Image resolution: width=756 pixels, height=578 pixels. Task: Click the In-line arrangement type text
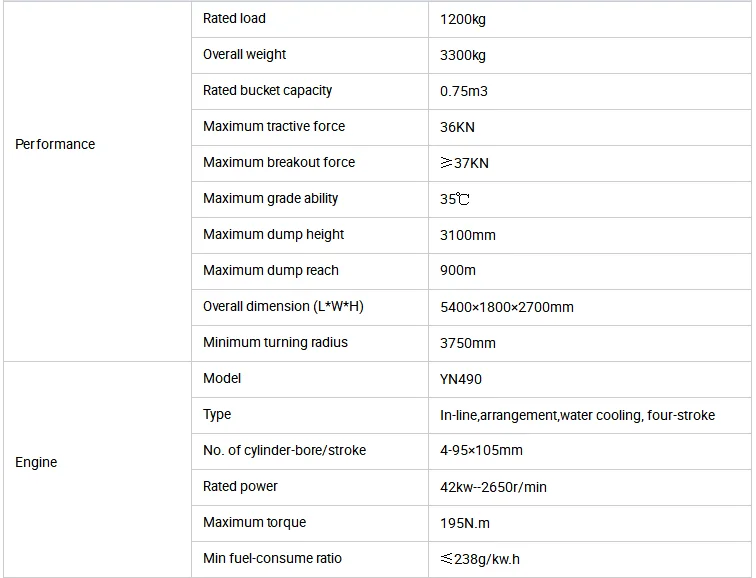(577, 415)
